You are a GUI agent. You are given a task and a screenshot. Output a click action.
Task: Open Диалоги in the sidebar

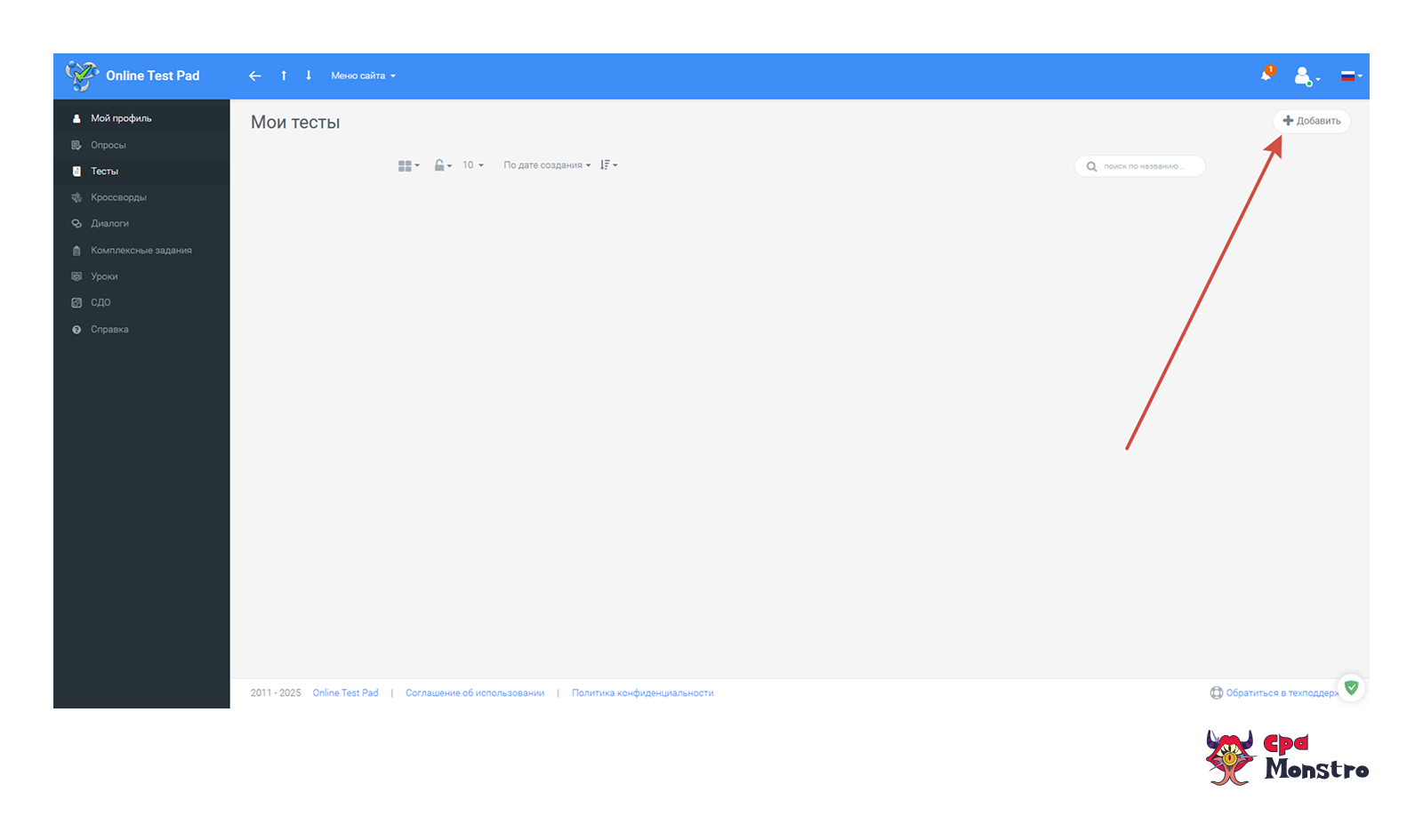pyautogui.click(x=141, y=223)
